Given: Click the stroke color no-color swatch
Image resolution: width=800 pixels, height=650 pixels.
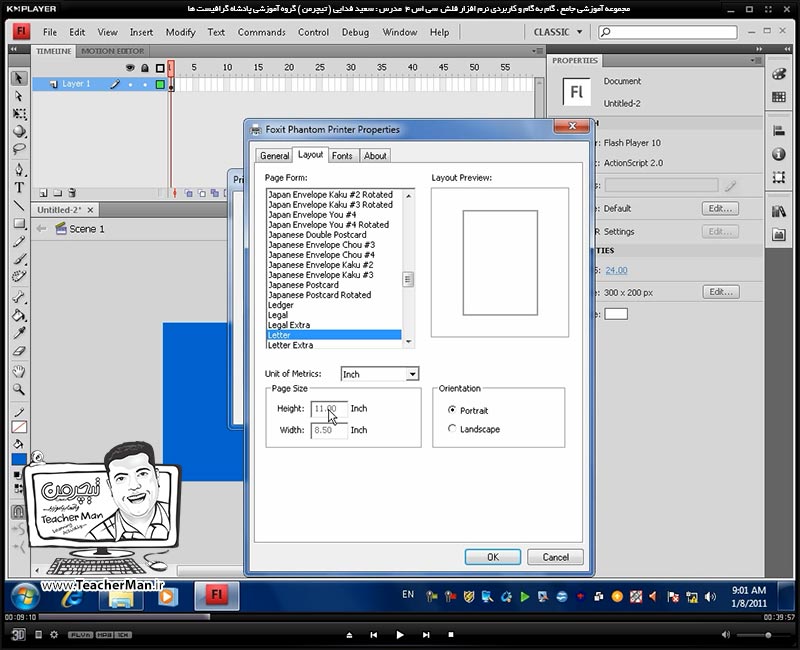Looking at the screenshot, I should (x=19, y=427).
